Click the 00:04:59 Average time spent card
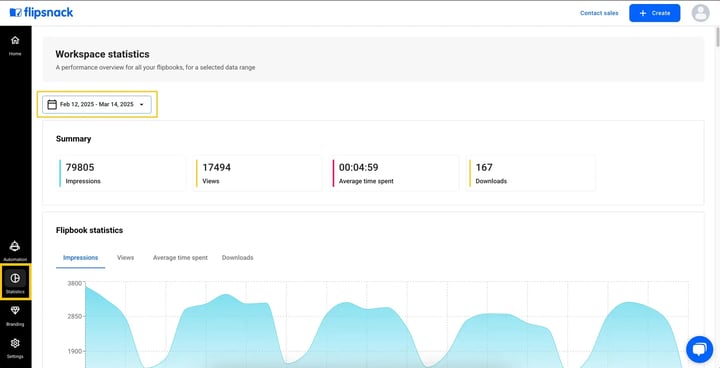Screen dimensions: 720x368 395,173
